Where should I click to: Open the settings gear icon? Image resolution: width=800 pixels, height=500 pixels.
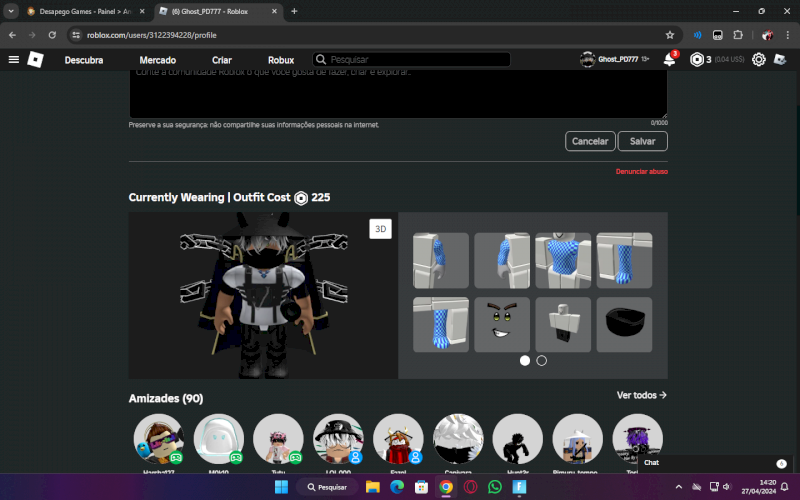click(x=759, y=60)
